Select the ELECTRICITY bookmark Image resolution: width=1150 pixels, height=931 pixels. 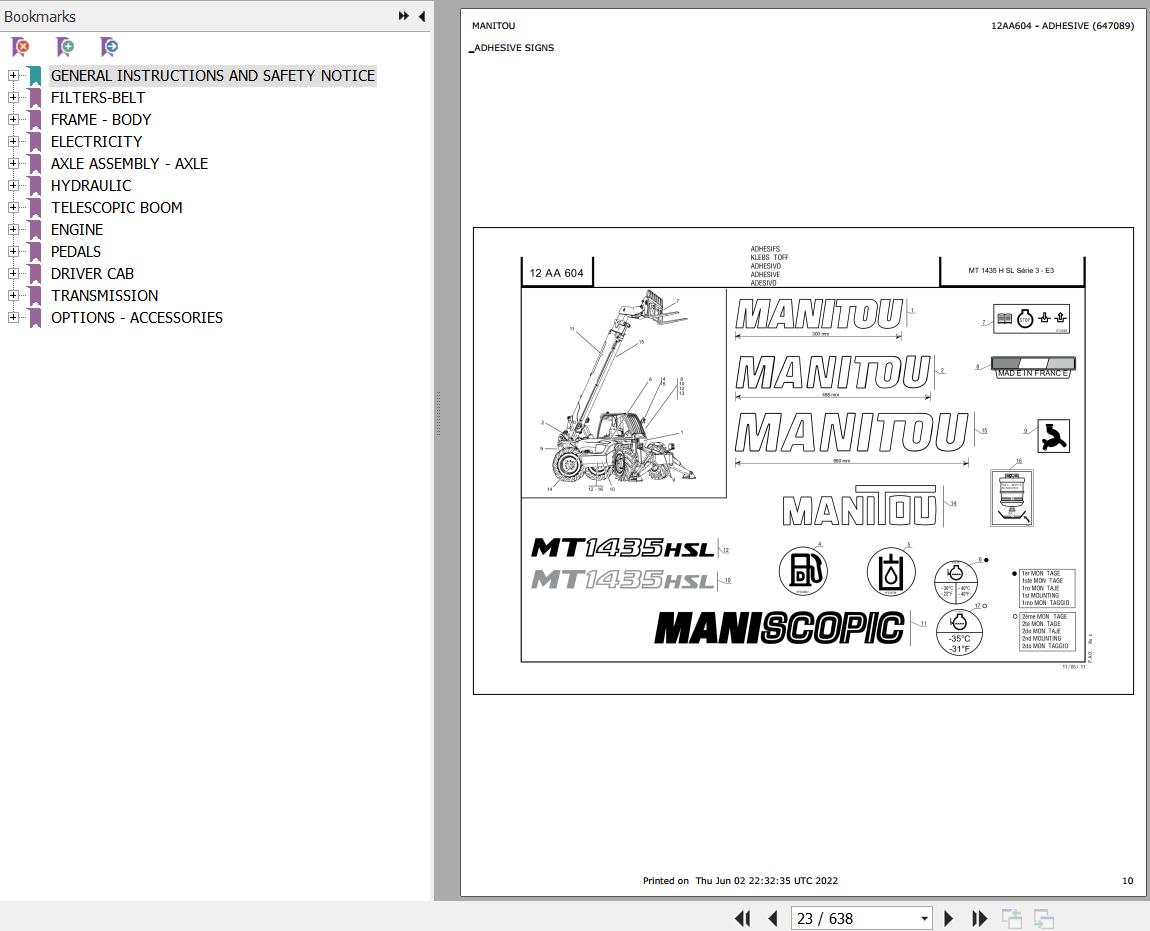pos(96,142)
